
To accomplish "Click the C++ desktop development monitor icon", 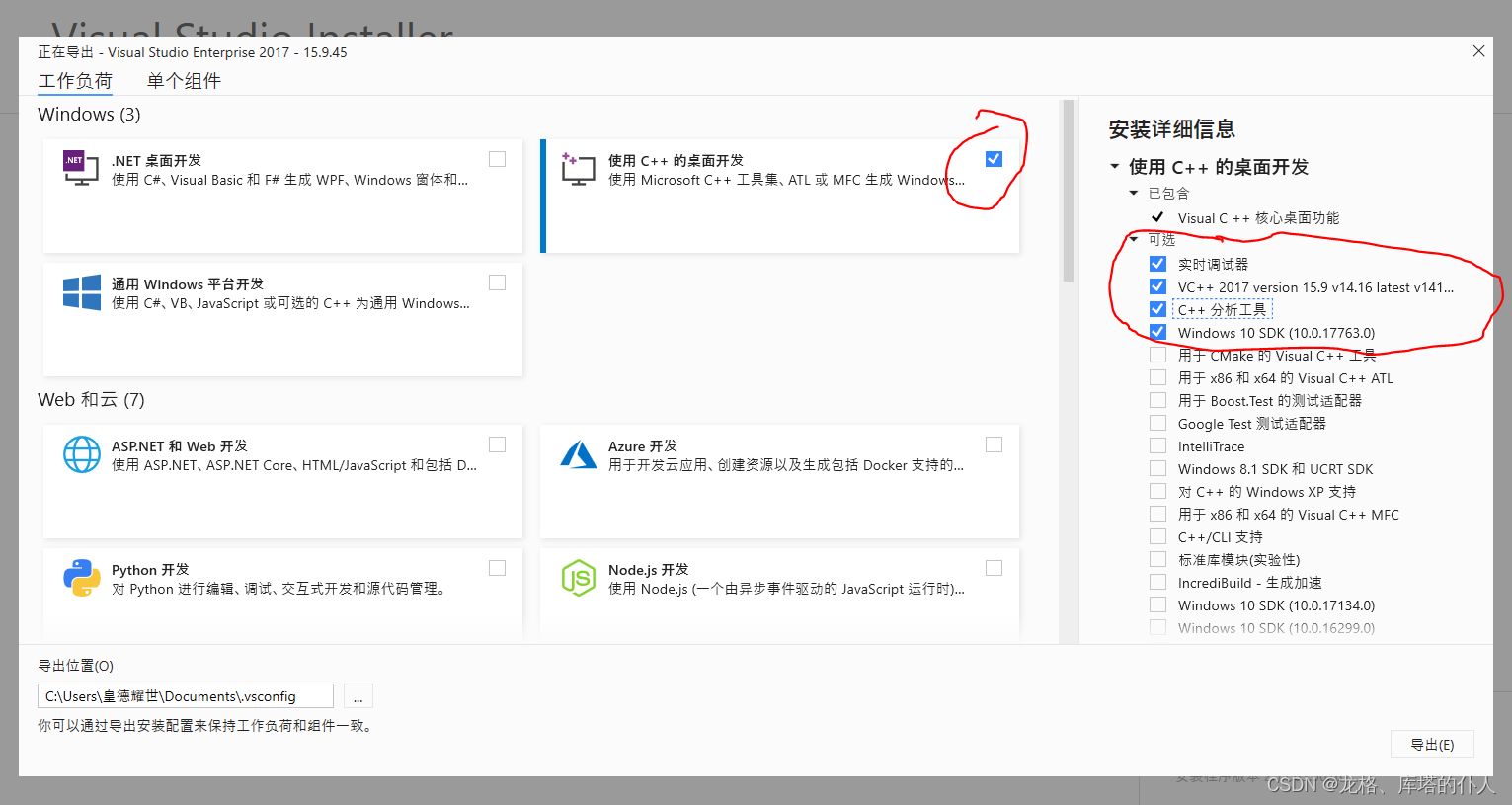I will pyautogui.click(x=577, y=169).
